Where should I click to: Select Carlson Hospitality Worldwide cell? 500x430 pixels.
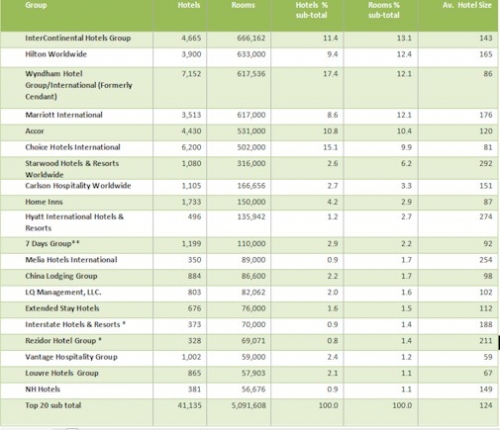[78, 186]
